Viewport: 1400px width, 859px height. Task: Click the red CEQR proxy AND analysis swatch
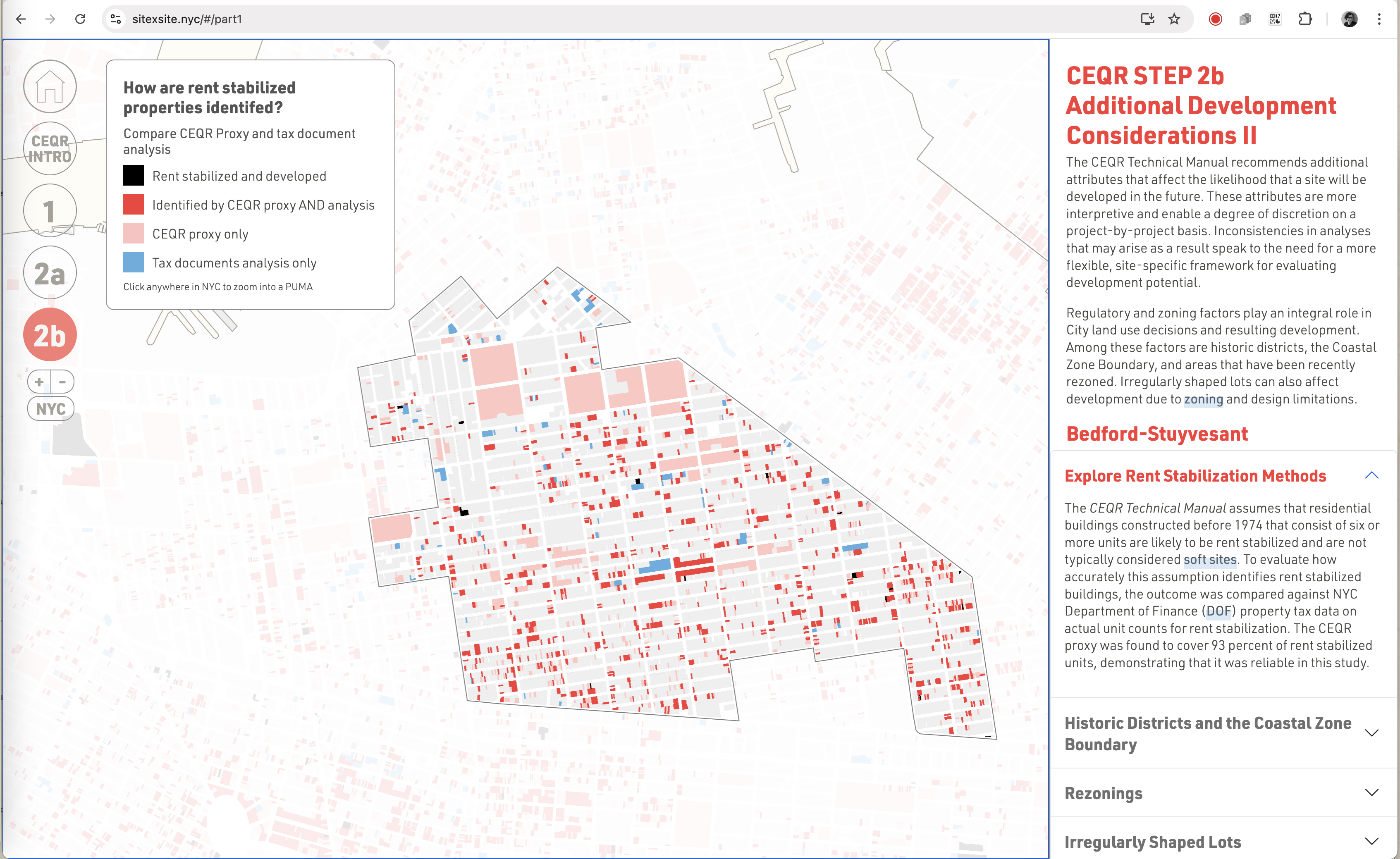[134, 205]
